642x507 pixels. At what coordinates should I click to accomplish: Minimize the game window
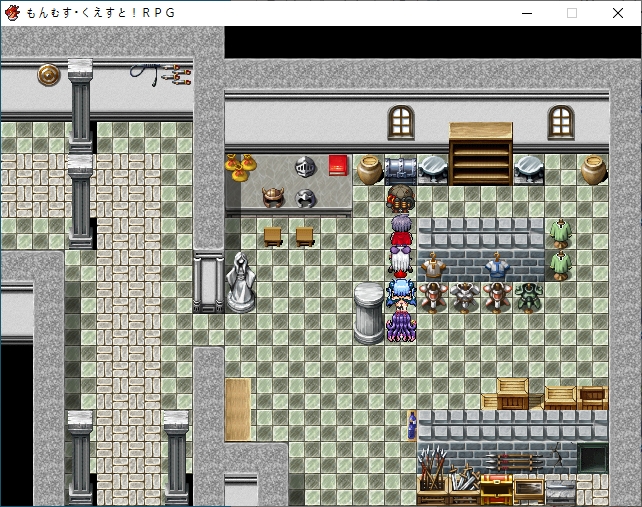tap(527, 13)
